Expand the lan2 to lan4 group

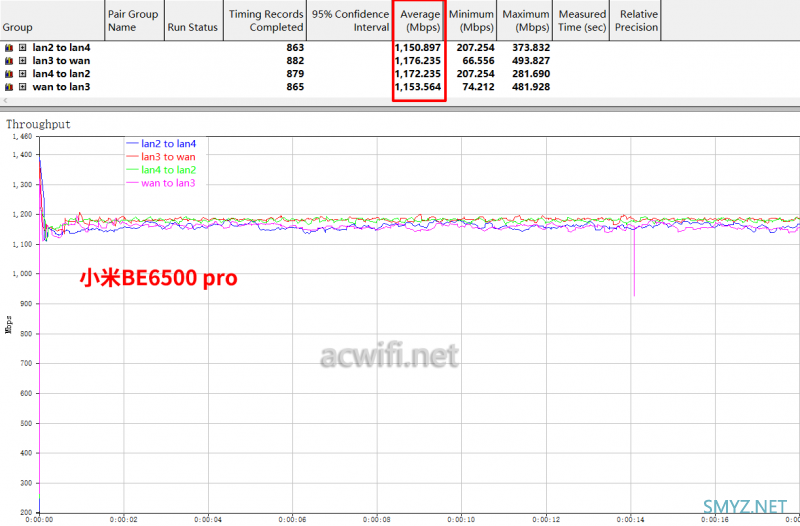tap(22, 48)
